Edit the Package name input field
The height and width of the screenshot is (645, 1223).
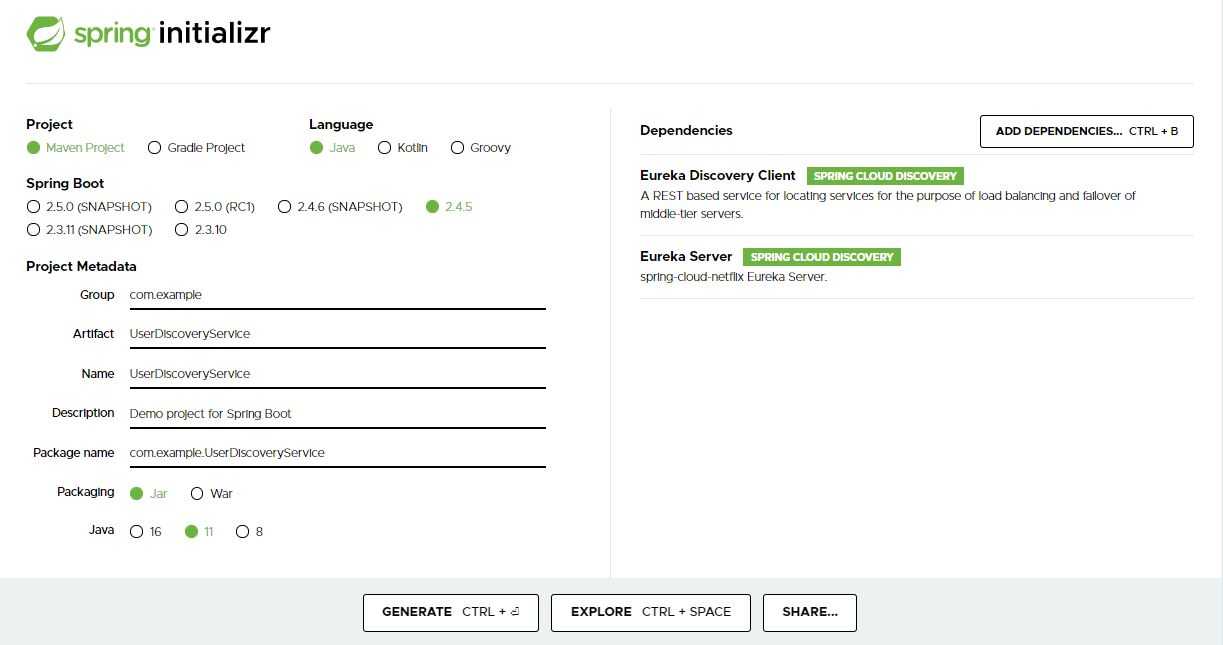(x=337, y=453)
